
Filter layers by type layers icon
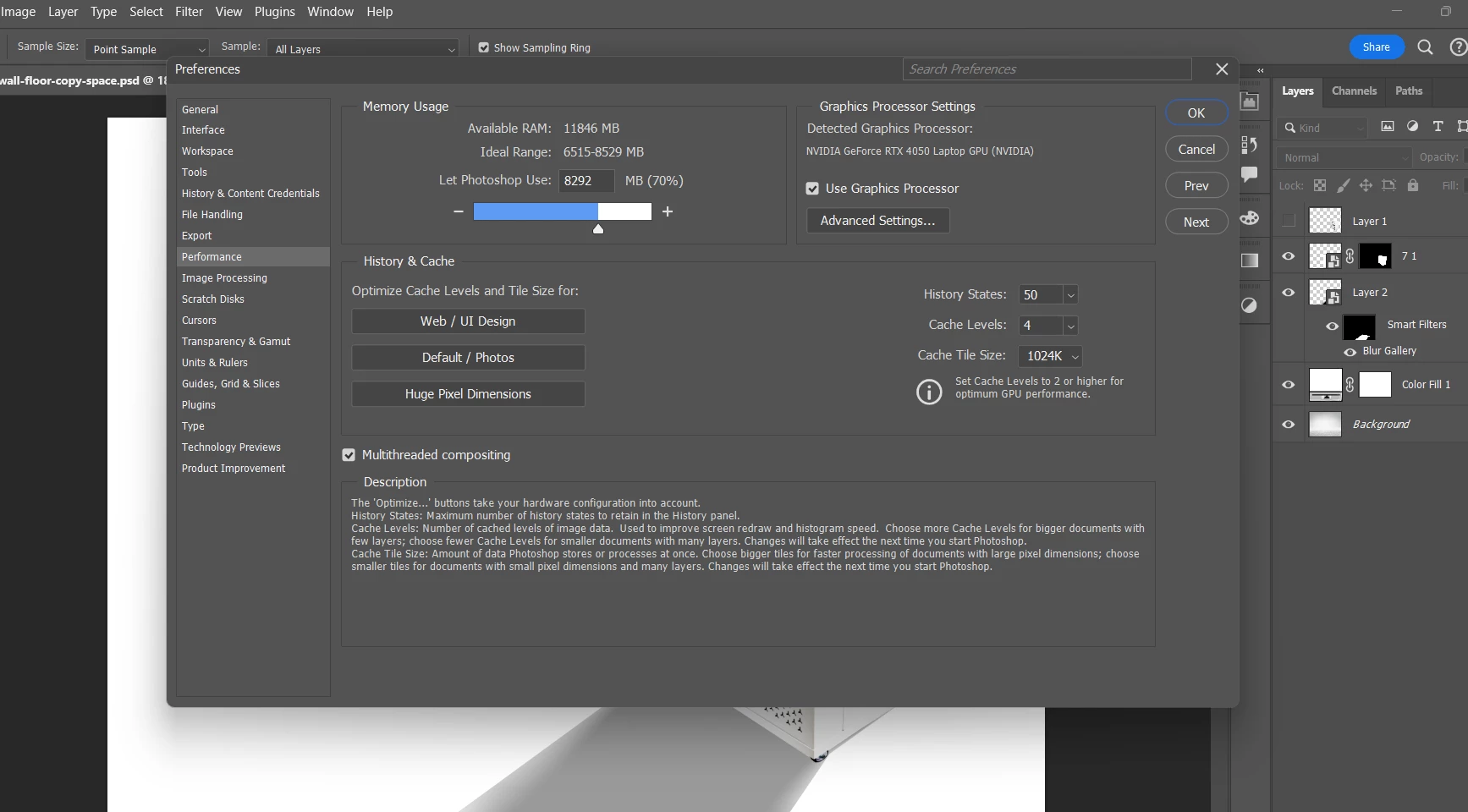click(1438, 127)
